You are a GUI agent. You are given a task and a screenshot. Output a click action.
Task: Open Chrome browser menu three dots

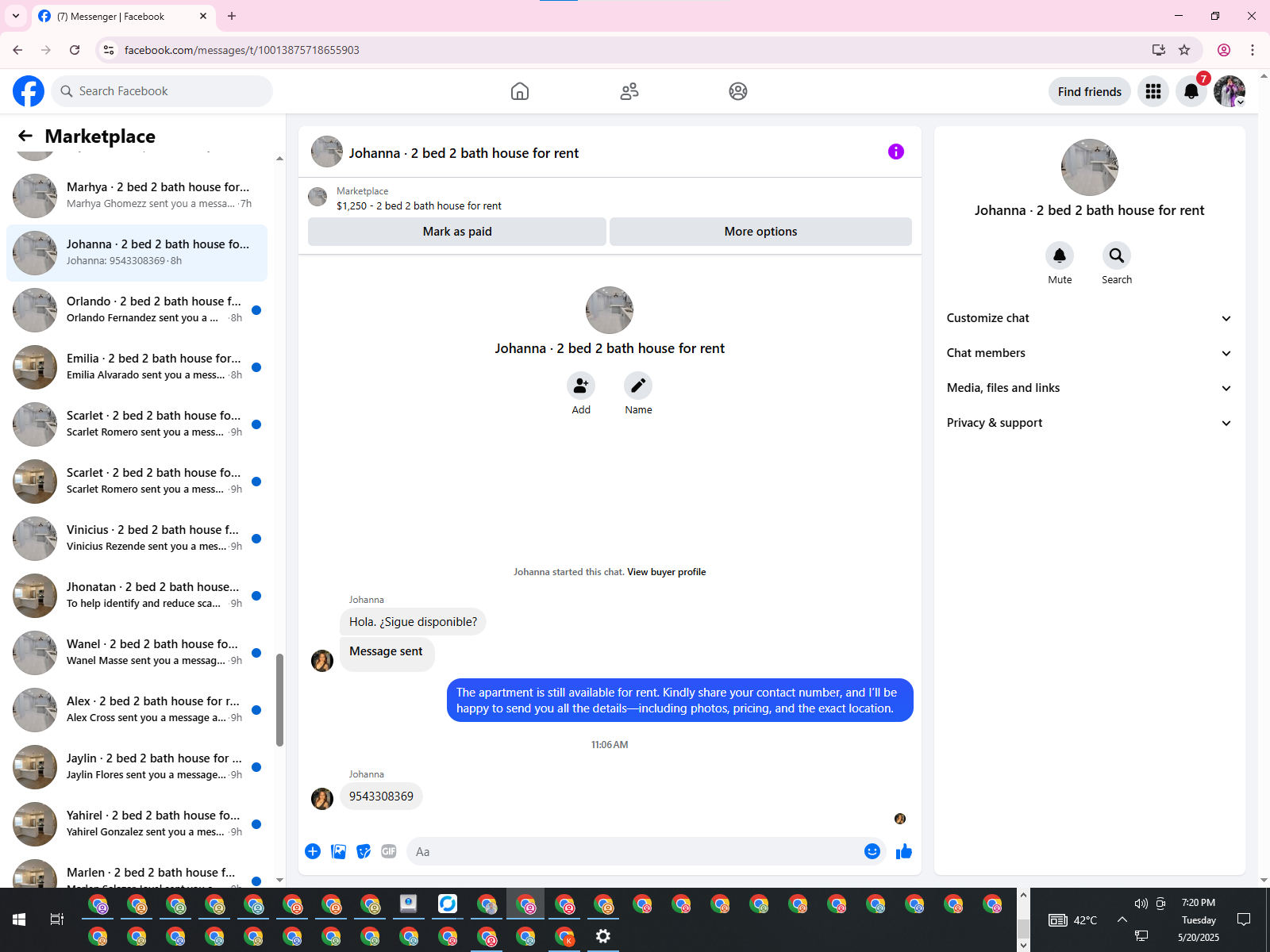[1253, 50]
